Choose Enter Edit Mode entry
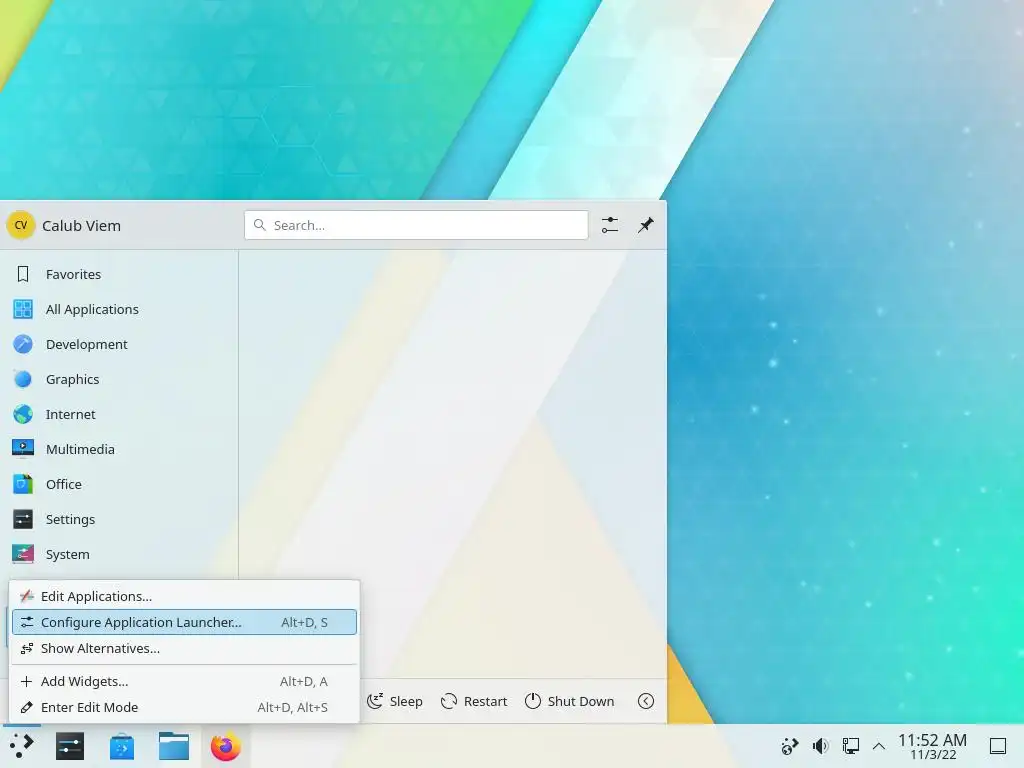 point(184,707)
